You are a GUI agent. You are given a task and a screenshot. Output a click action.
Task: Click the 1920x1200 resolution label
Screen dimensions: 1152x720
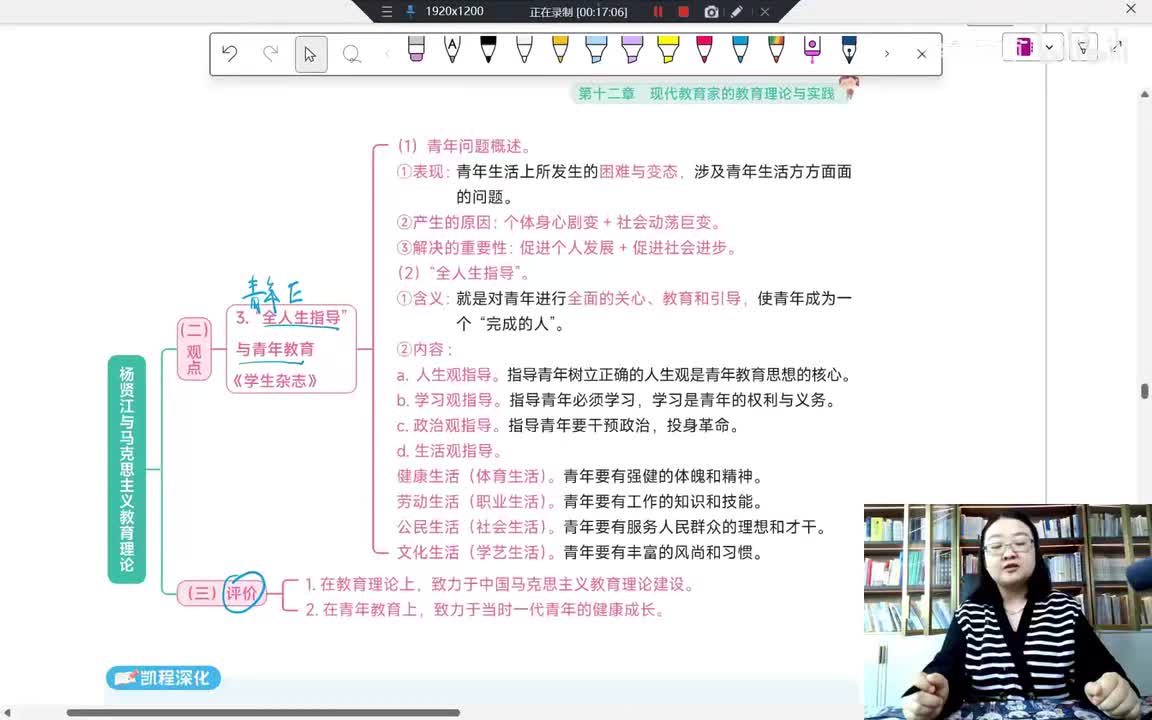click(x=454, y=11)
